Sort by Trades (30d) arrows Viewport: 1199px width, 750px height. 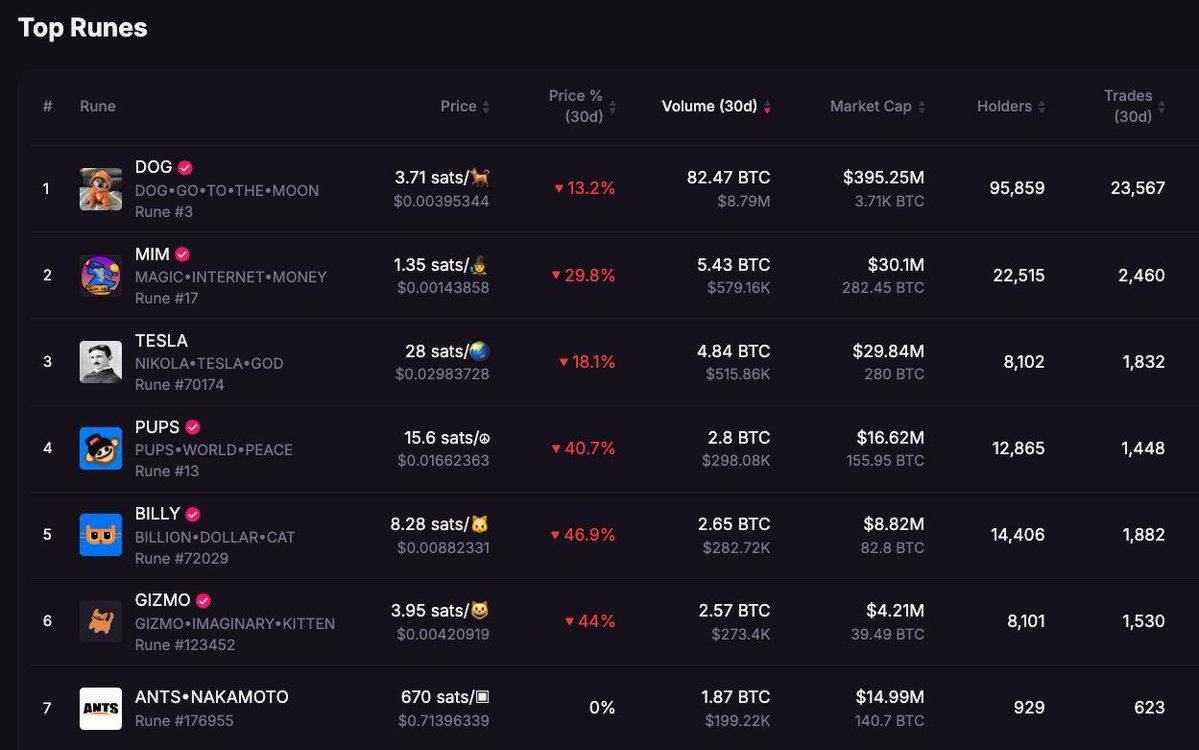[x=1162, y=107]
